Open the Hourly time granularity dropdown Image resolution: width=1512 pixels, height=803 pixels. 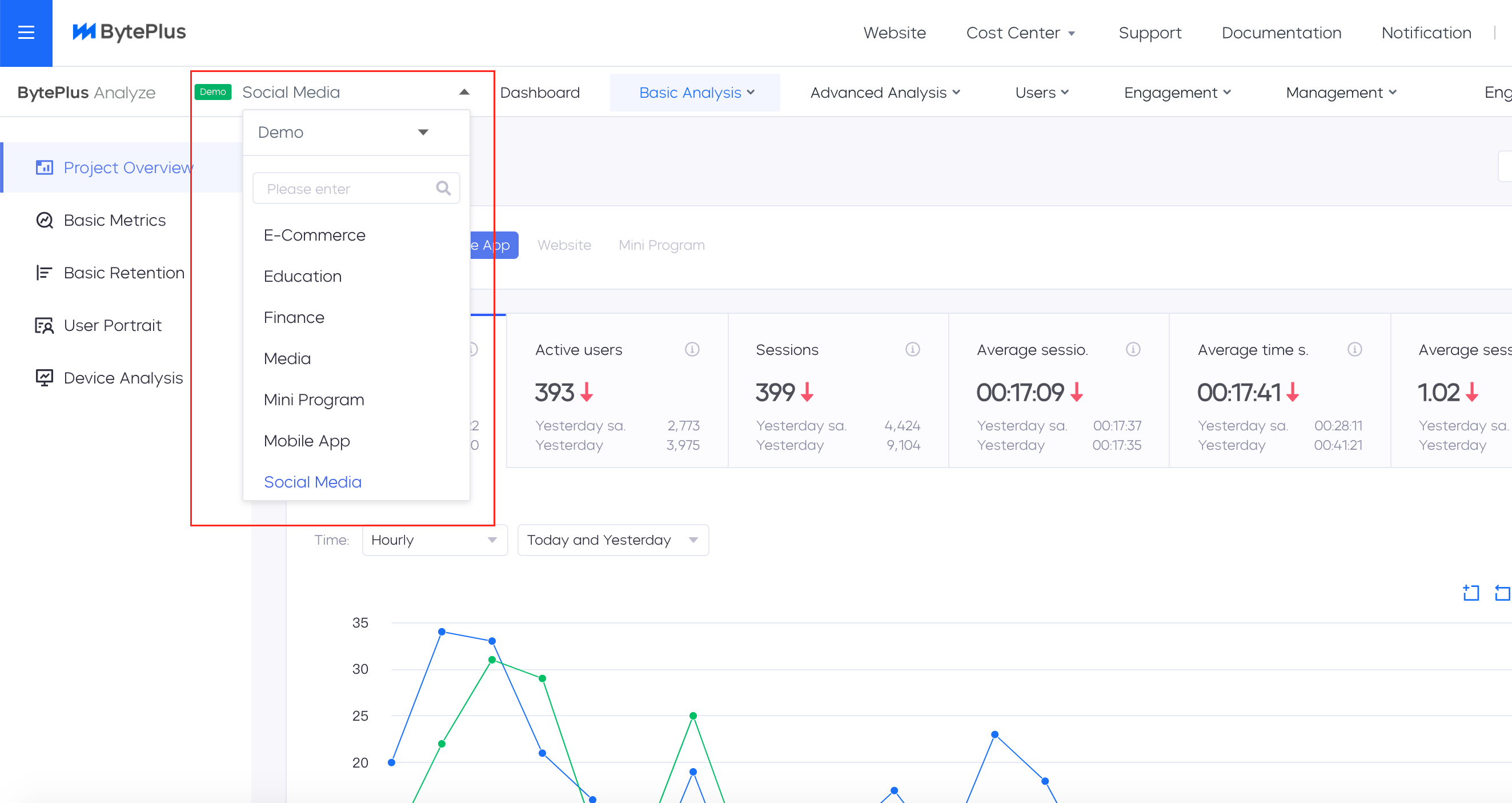(x=434, y=540)
